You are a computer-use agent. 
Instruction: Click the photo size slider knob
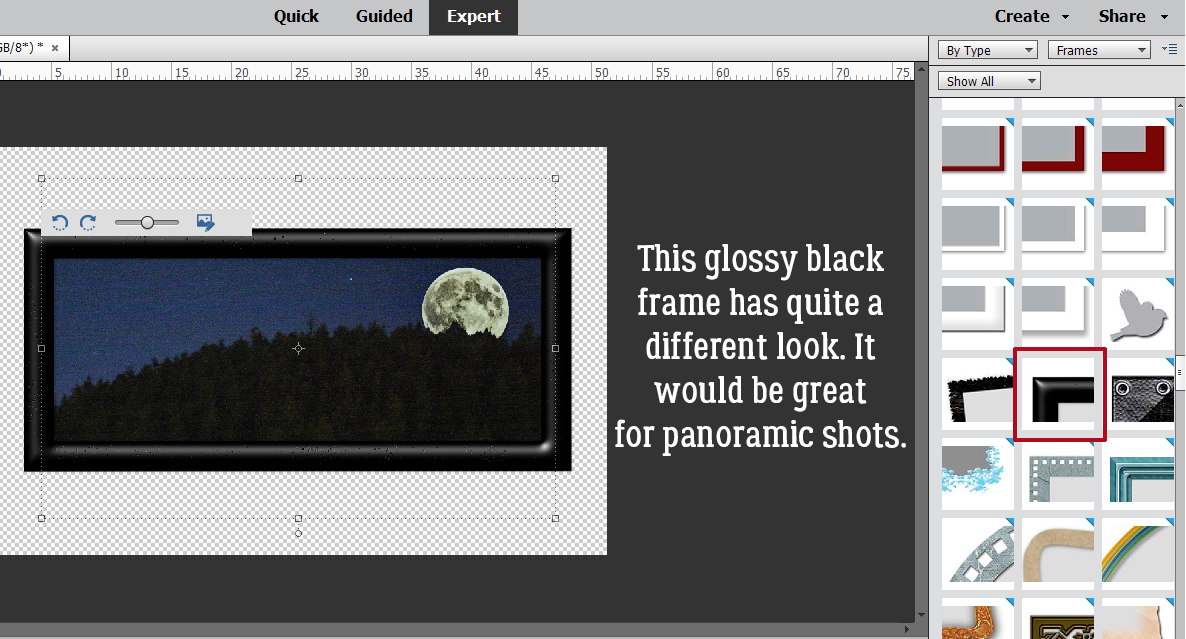tap(147, 222)
